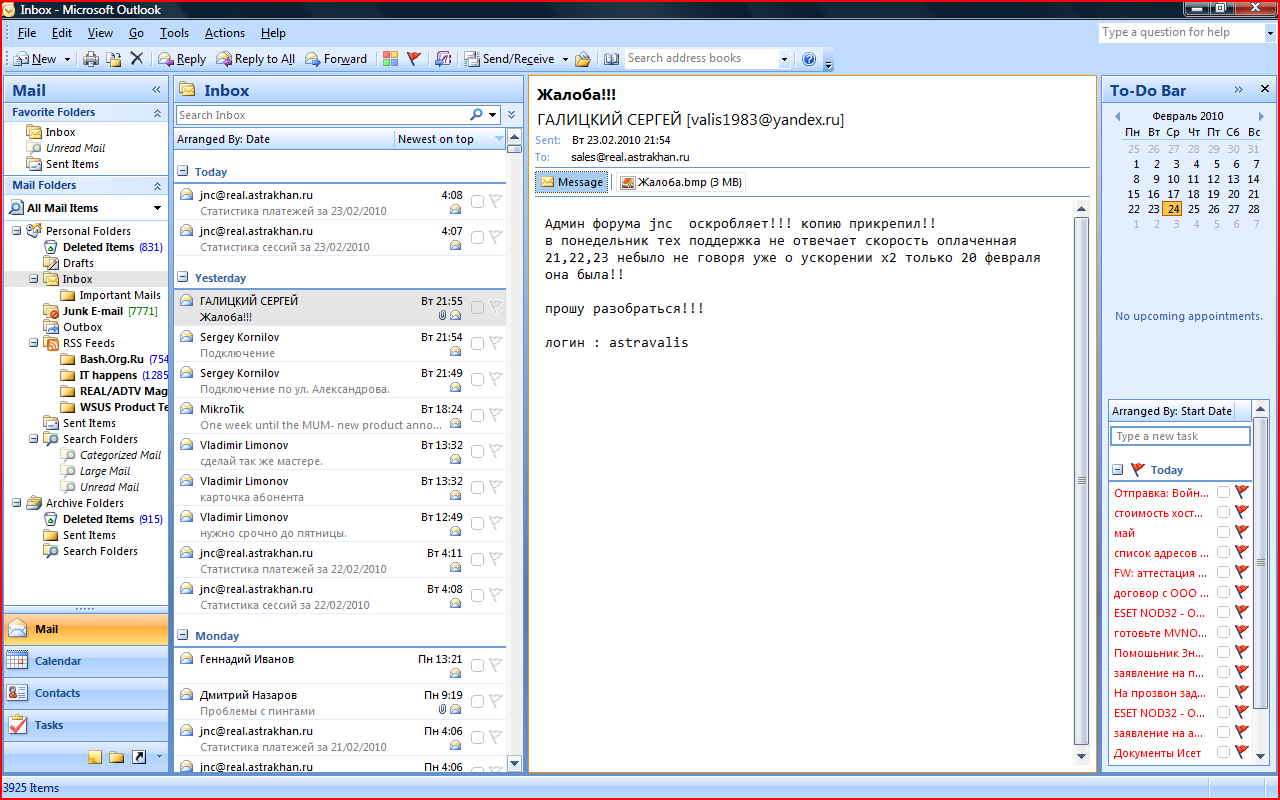Switch to the Tasks pane

(x=86, y=725)
